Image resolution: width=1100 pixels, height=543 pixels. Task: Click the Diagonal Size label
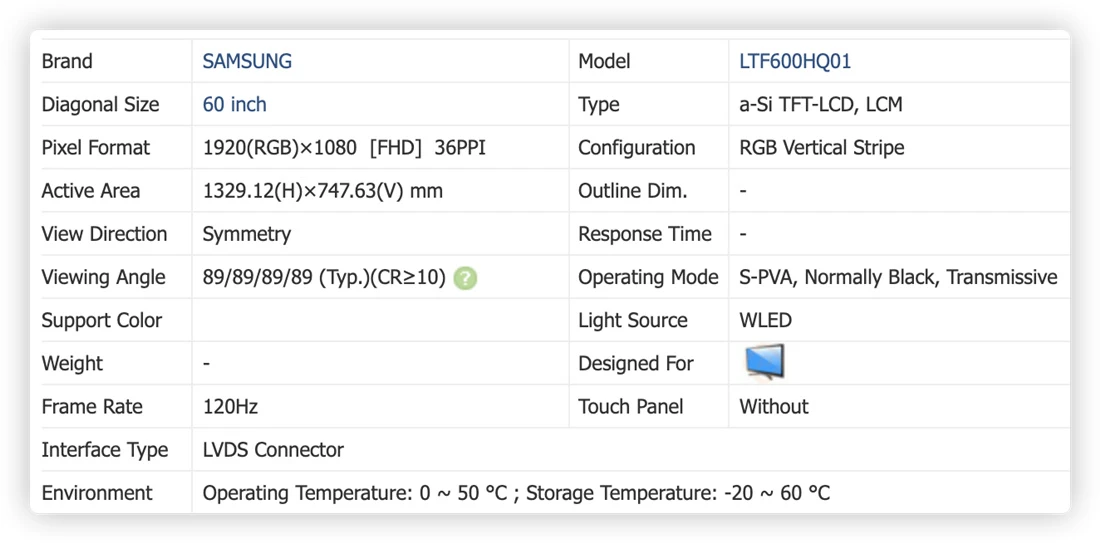coord(100,105)
